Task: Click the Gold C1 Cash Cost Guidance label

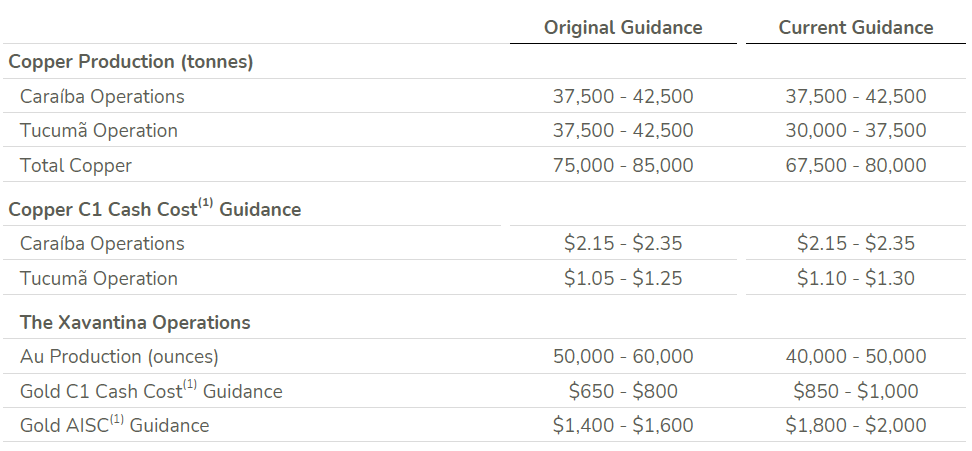Action: click(151, 391)
